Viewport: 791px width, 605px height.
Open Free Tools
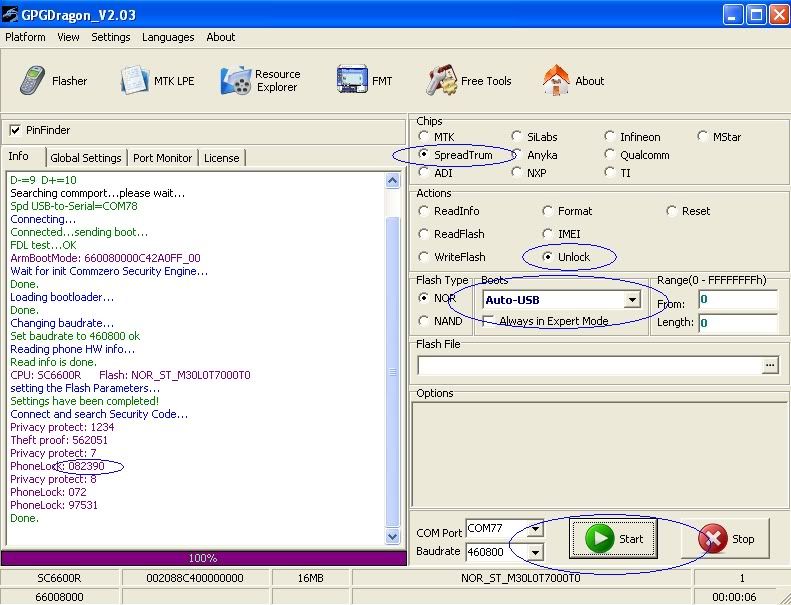469,81
